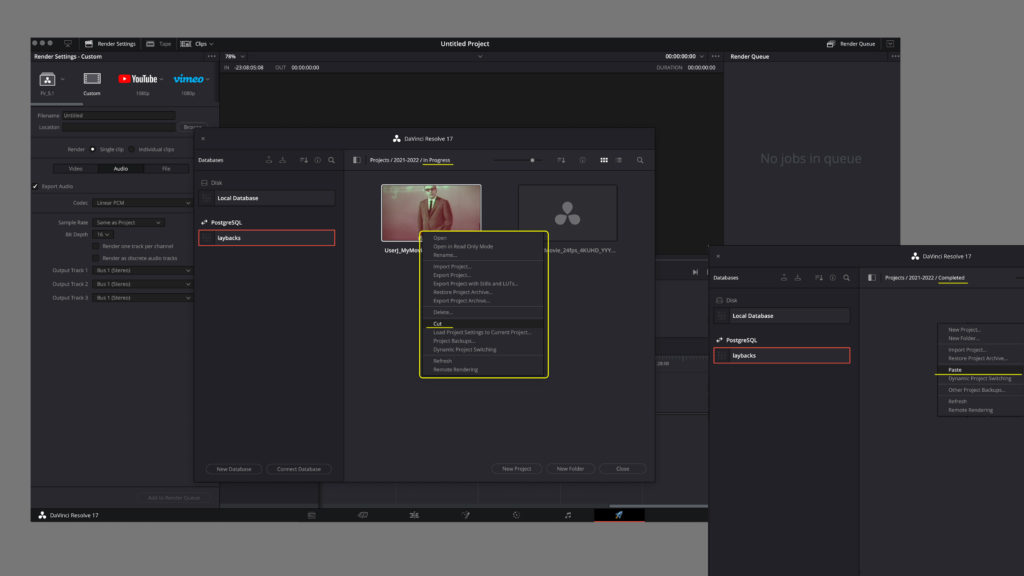Open the Fusion page wand icon
This screenshot has width=1024, height=576.
tap(466, 515)
